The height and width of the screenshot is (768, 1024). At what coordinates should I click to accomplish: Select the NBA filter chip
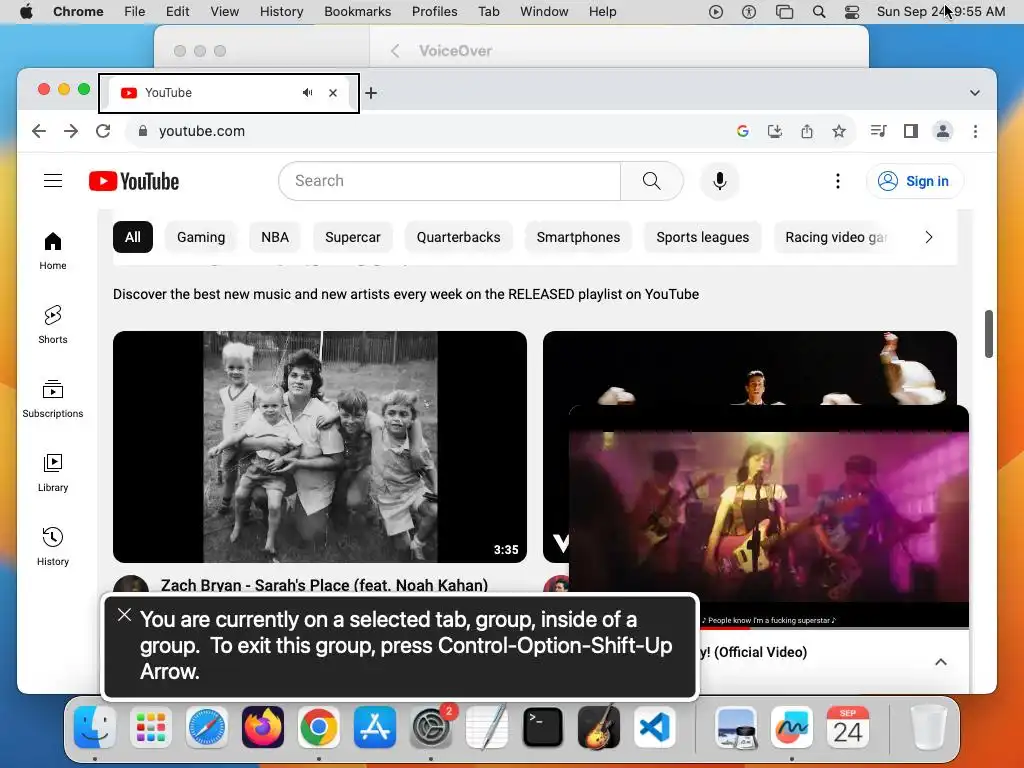(275, 237)
